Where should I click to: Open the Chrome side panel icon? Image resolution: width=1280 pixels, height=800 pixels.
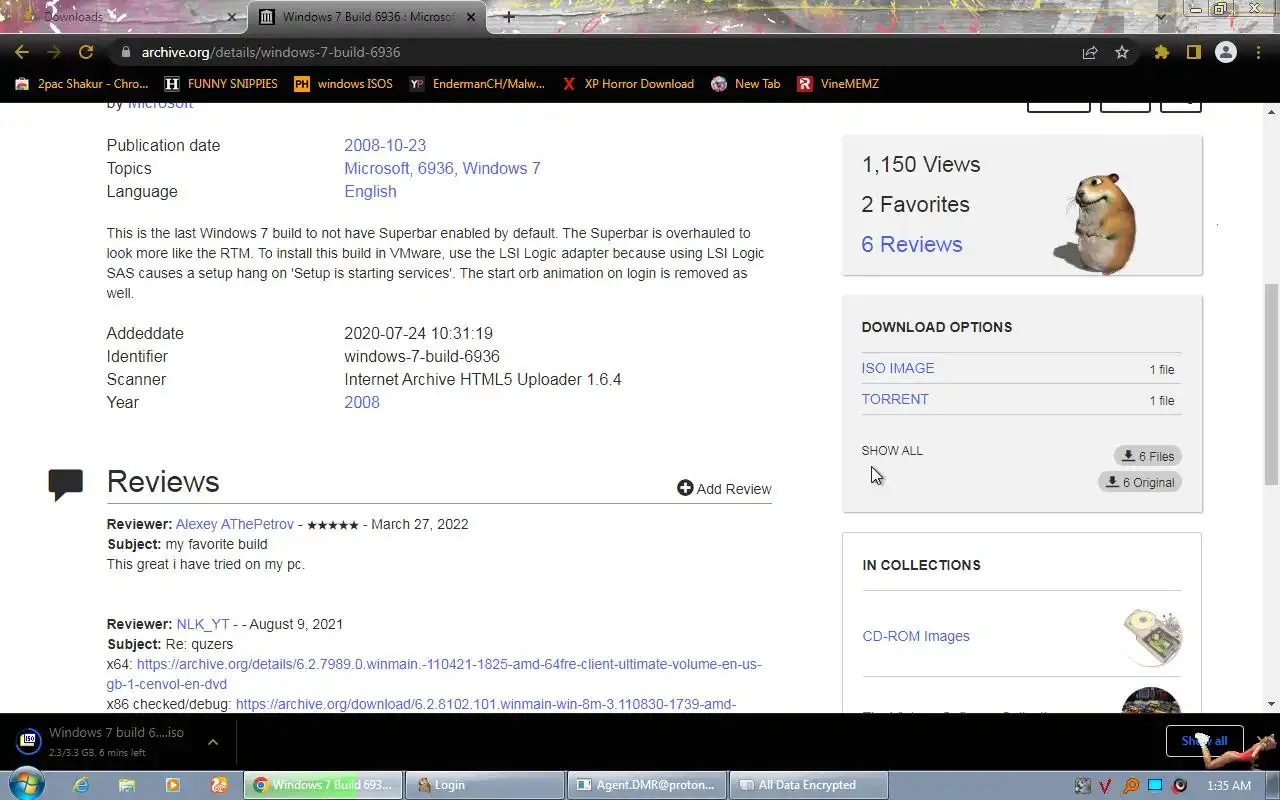coord(1193,52)
